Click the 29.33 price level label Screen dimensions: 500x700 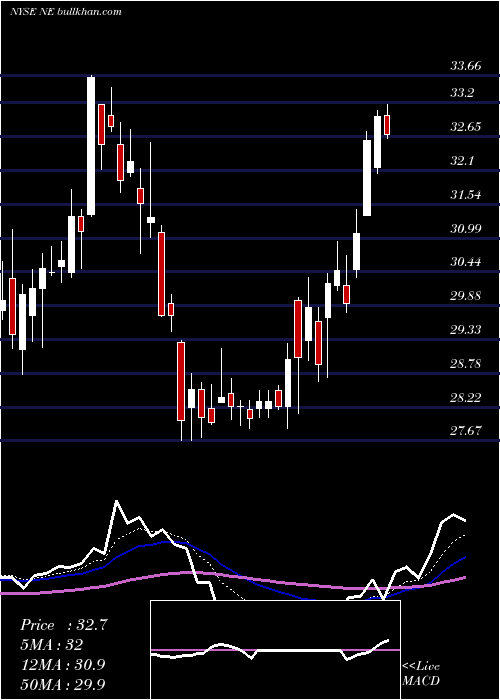[x=466, y=329]
